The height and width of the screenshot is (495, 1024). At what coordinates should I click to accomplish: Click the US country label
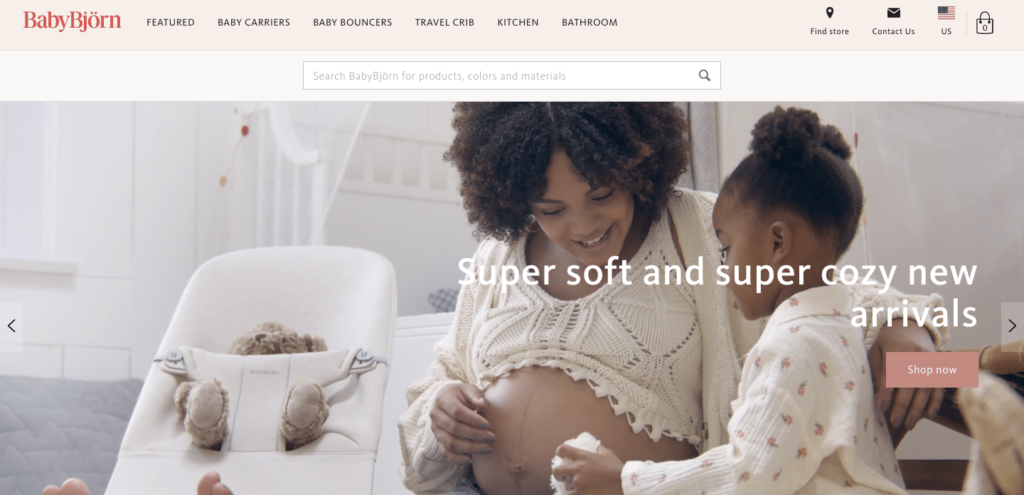(x=946, y=31)
